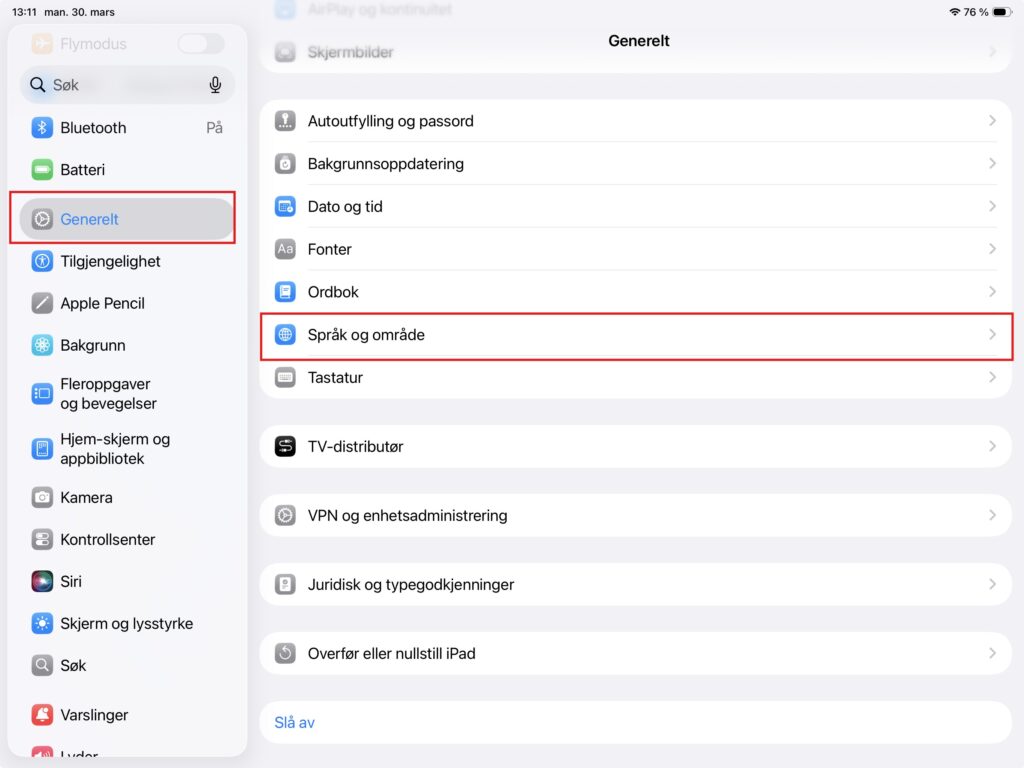Click the Bakgrunnsoppdatering icon
Screen dimensions: 1024x768
[285, 163]
